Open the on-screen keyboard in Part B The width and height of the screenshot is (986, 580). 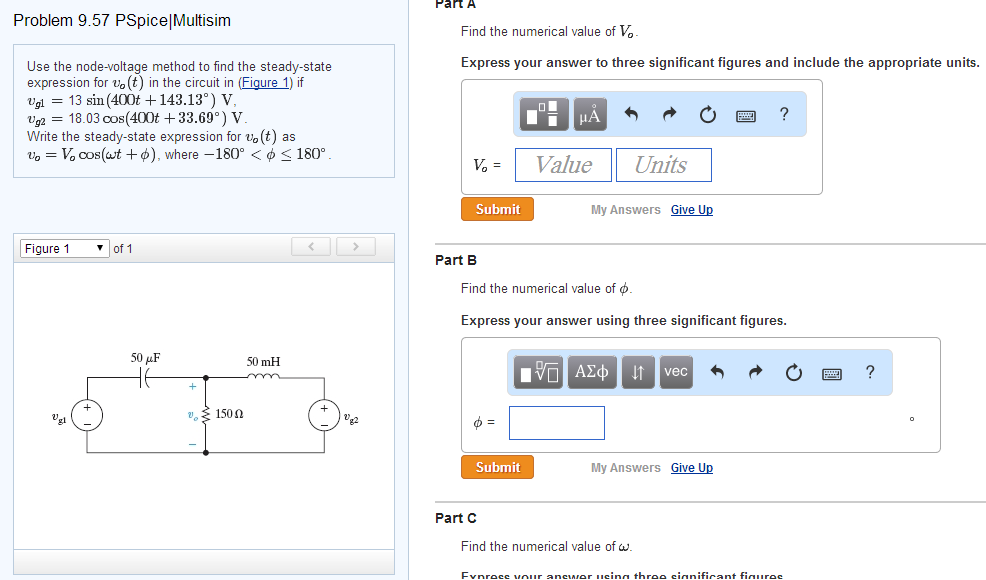click(831, 371)
